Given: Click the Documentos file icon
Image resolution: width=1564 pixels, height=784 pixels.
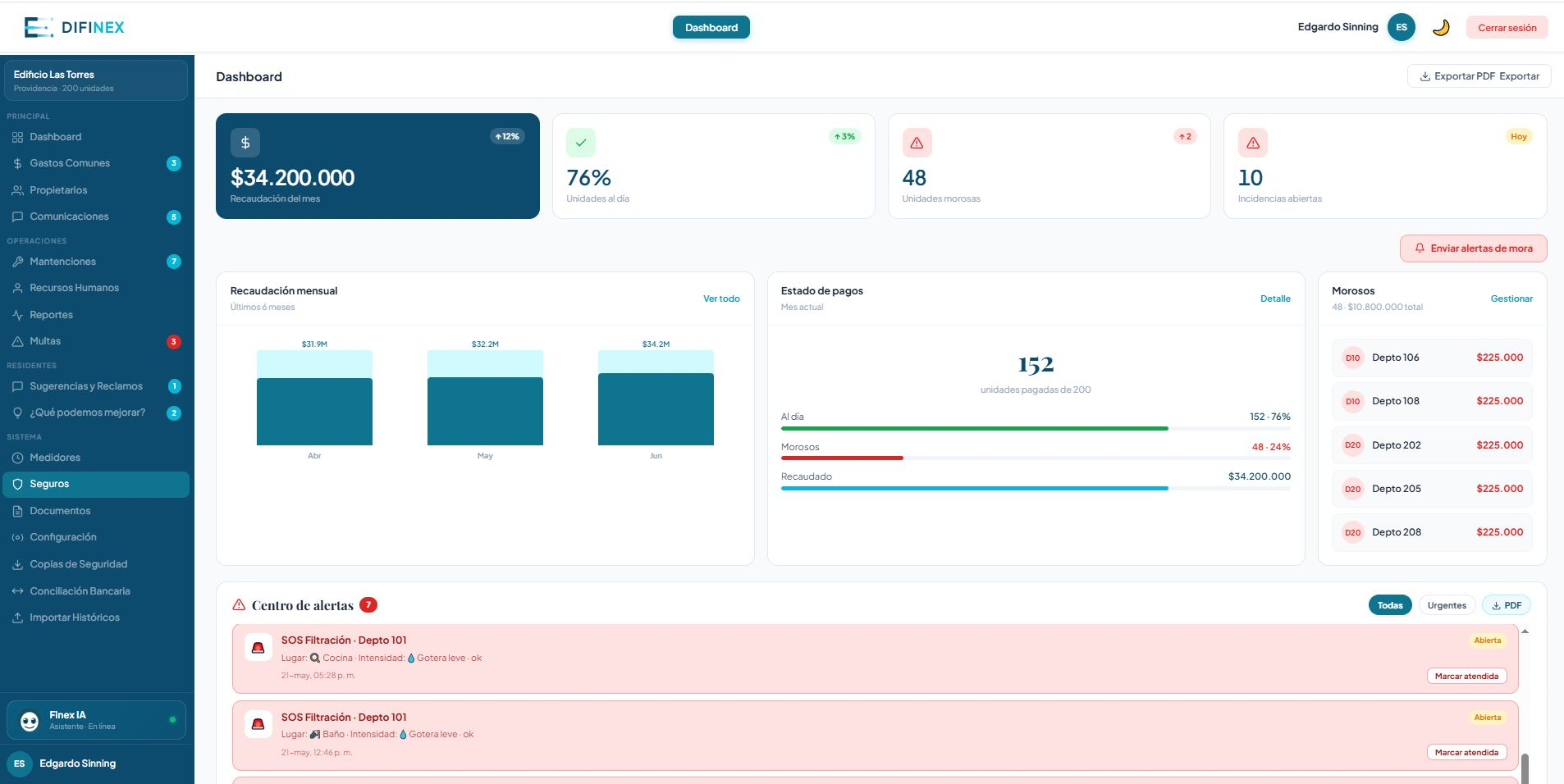Looking at the screenshot, I should [17, 511].
